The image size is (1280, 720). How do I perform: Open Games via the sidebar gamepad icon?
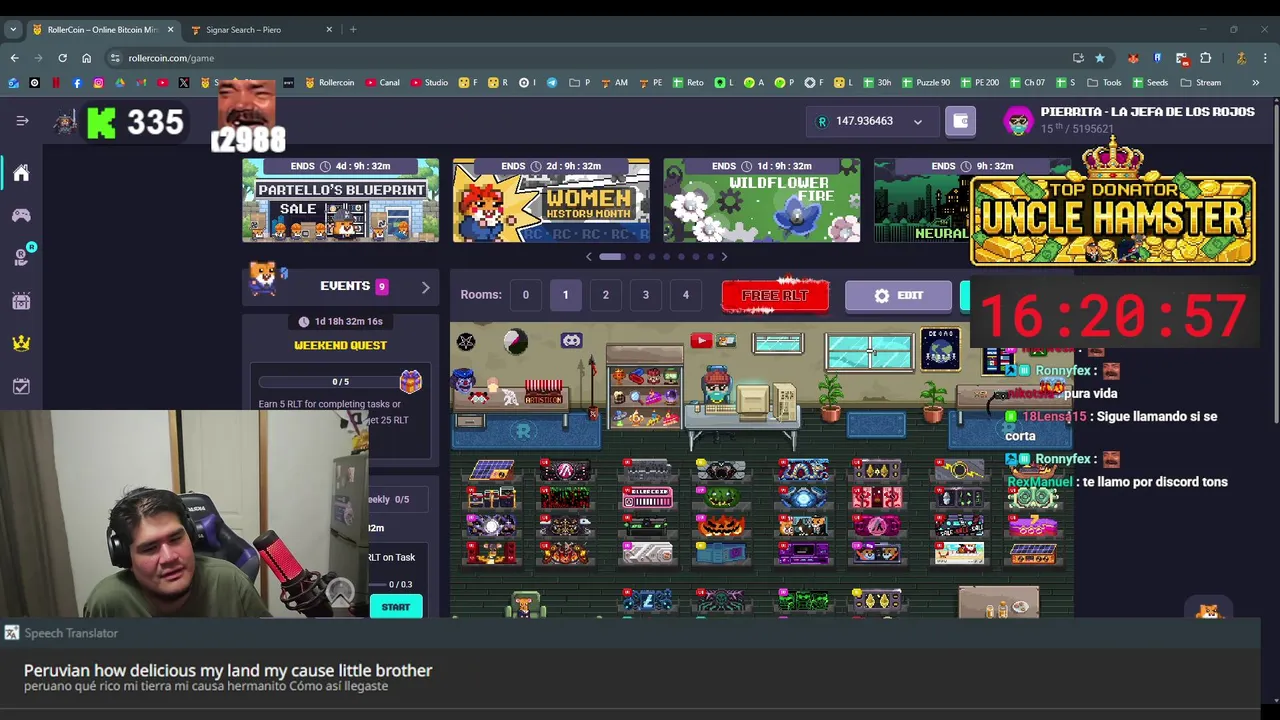click(21, 215)
